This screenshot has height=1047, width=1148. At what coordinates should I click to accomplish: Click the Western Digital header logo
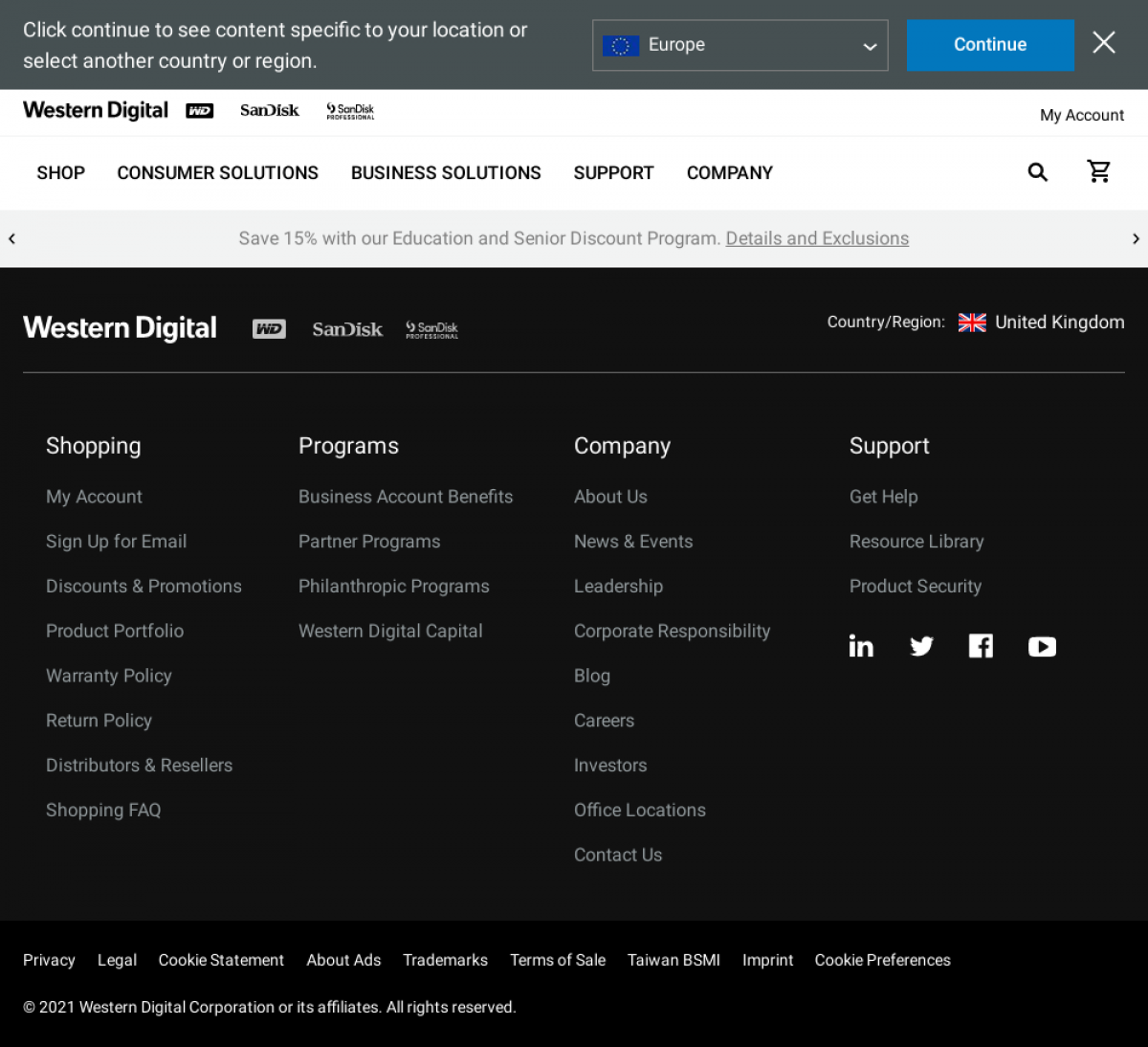[96, 111]
